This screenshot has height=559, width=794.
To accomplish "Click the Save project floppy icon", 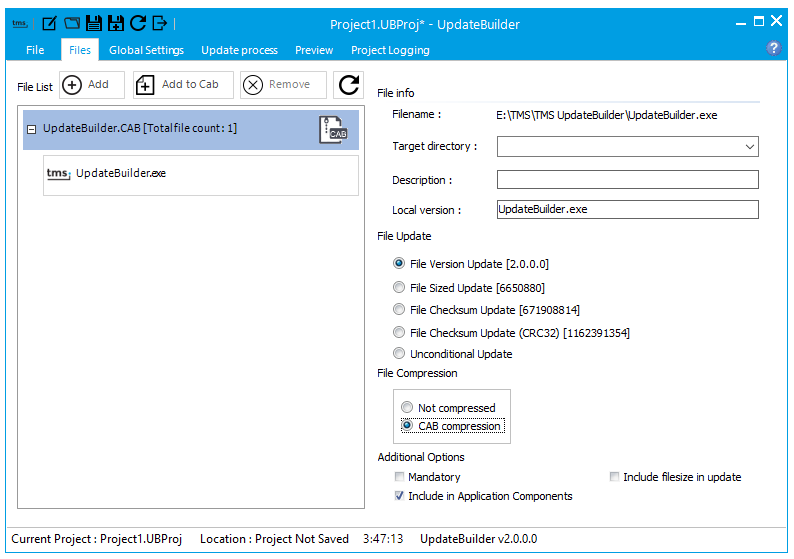I will pyautogui.click(x=94, y=23).
